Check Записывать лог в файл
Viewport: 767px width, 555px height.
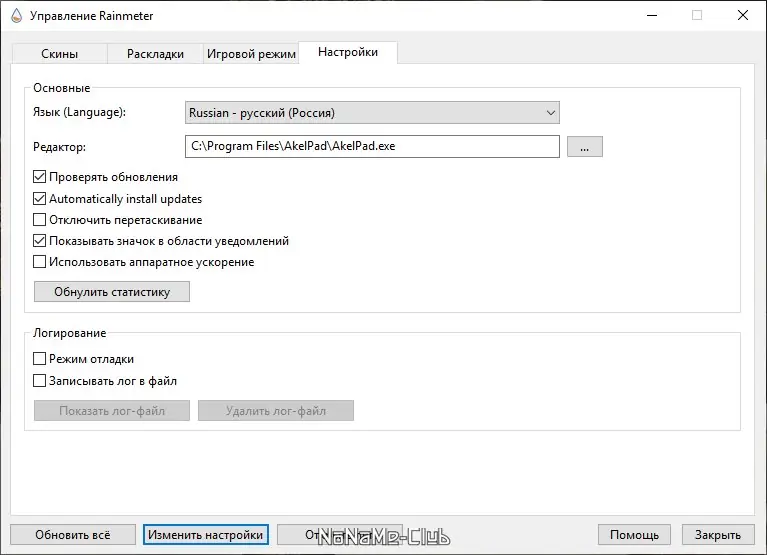pos(40,380)
